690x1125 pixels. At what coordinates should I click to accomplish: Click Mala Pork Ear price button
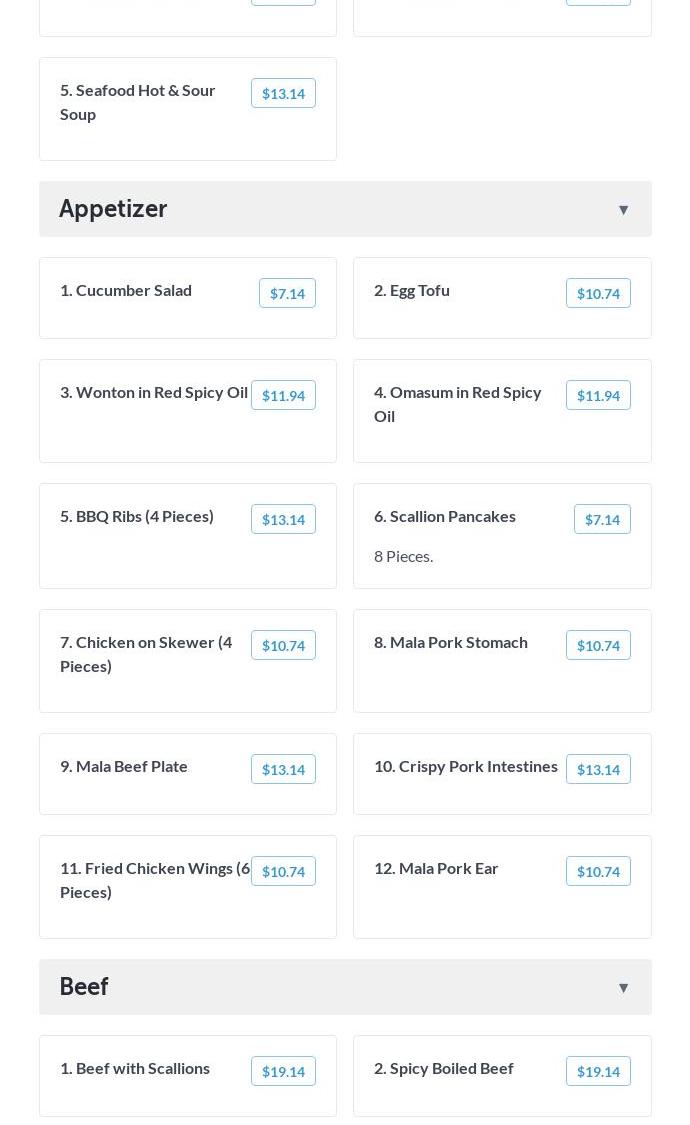click(x=598, y=871)
